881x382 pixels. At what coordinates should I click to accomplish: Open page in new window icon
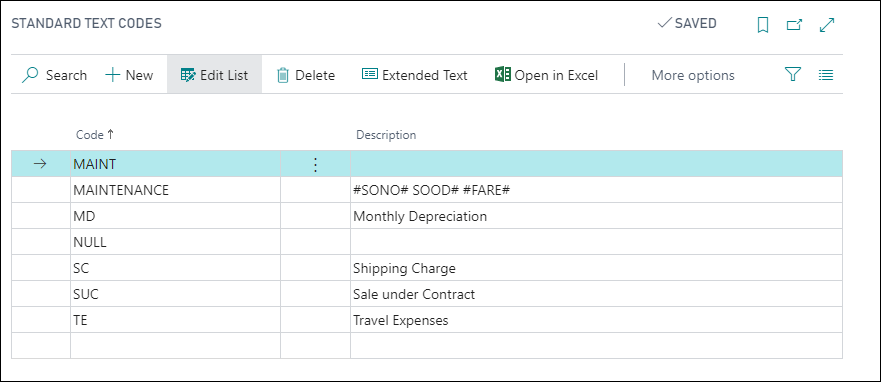pyautogui.click(x=794, y=25)
